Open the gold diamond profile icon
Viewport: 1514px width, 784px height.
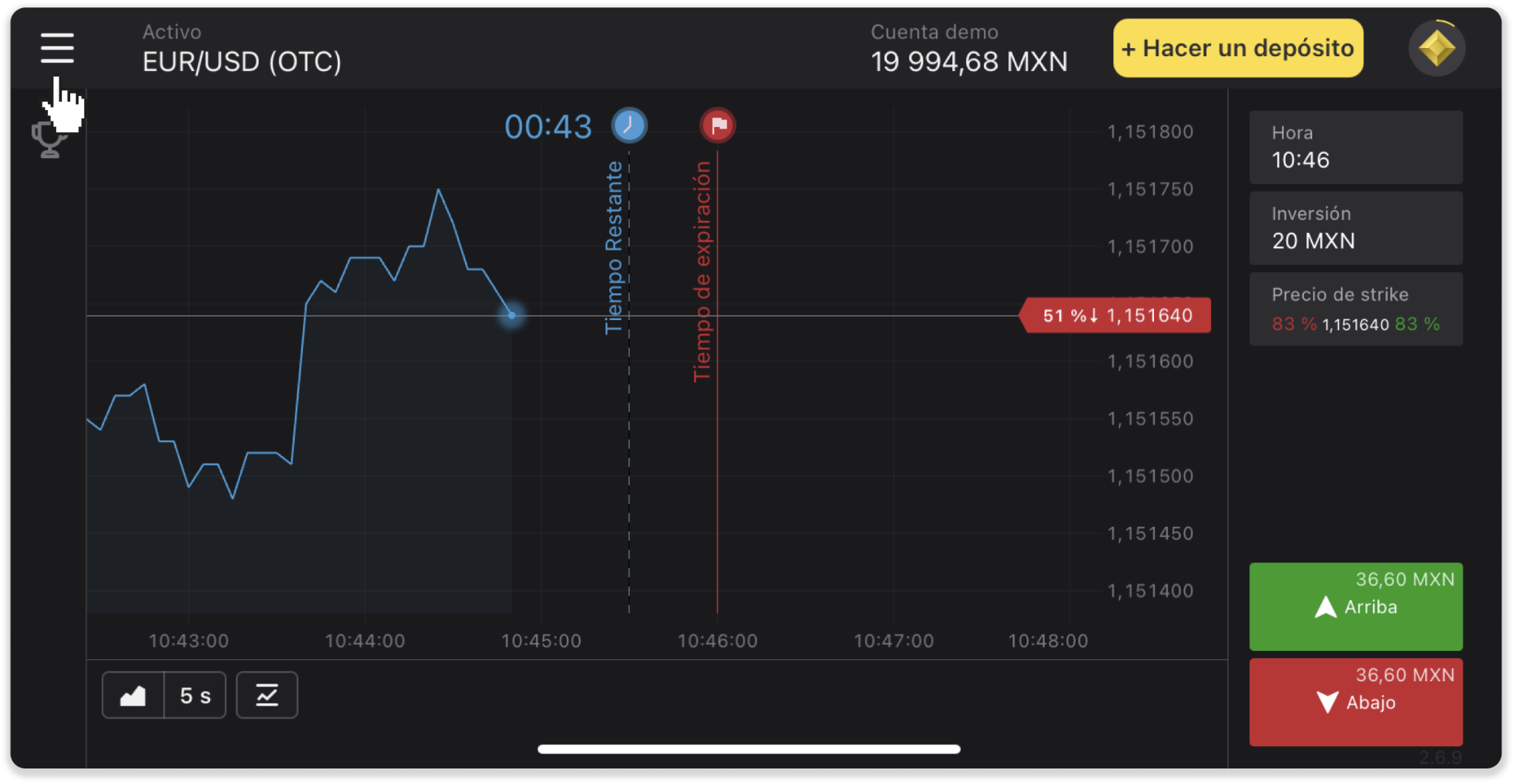[x=1436, y=49]
